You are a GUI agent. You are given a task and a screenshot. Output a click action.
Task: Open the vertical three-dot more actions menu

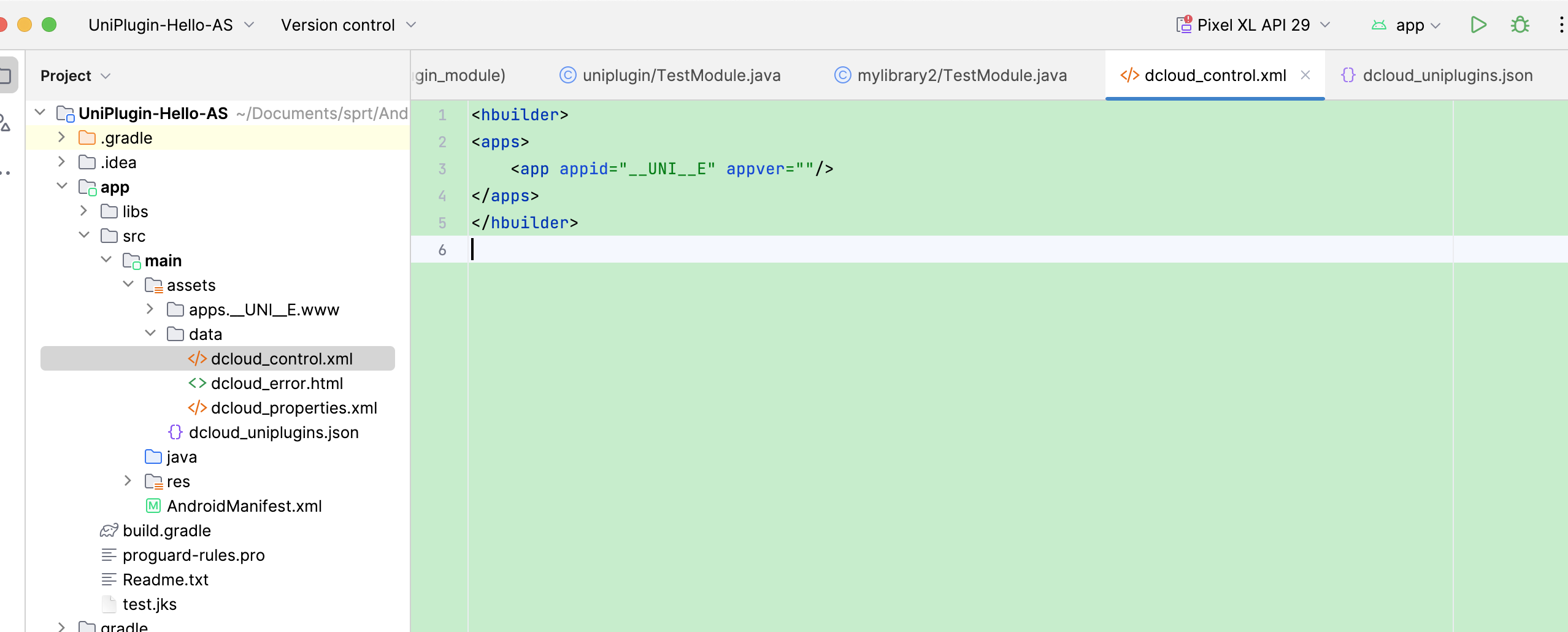[1560, 25]
